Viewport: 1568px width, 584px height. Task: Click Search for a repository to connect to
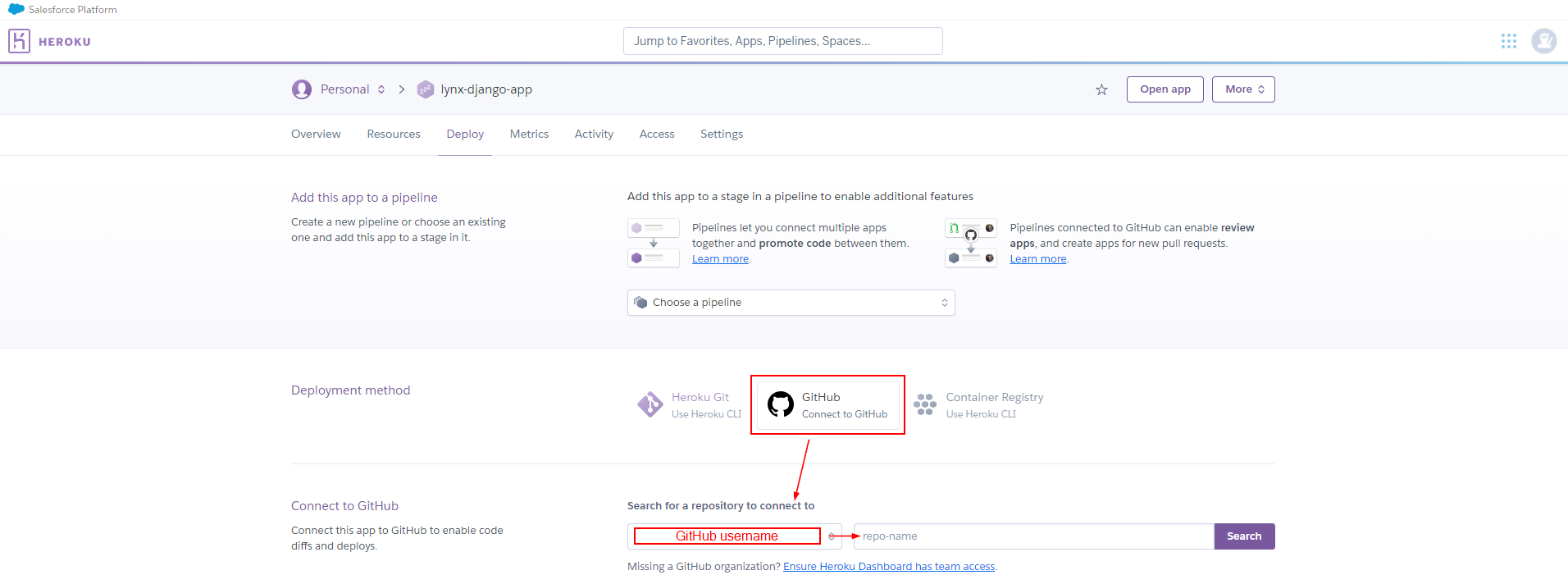pos(721,506)
